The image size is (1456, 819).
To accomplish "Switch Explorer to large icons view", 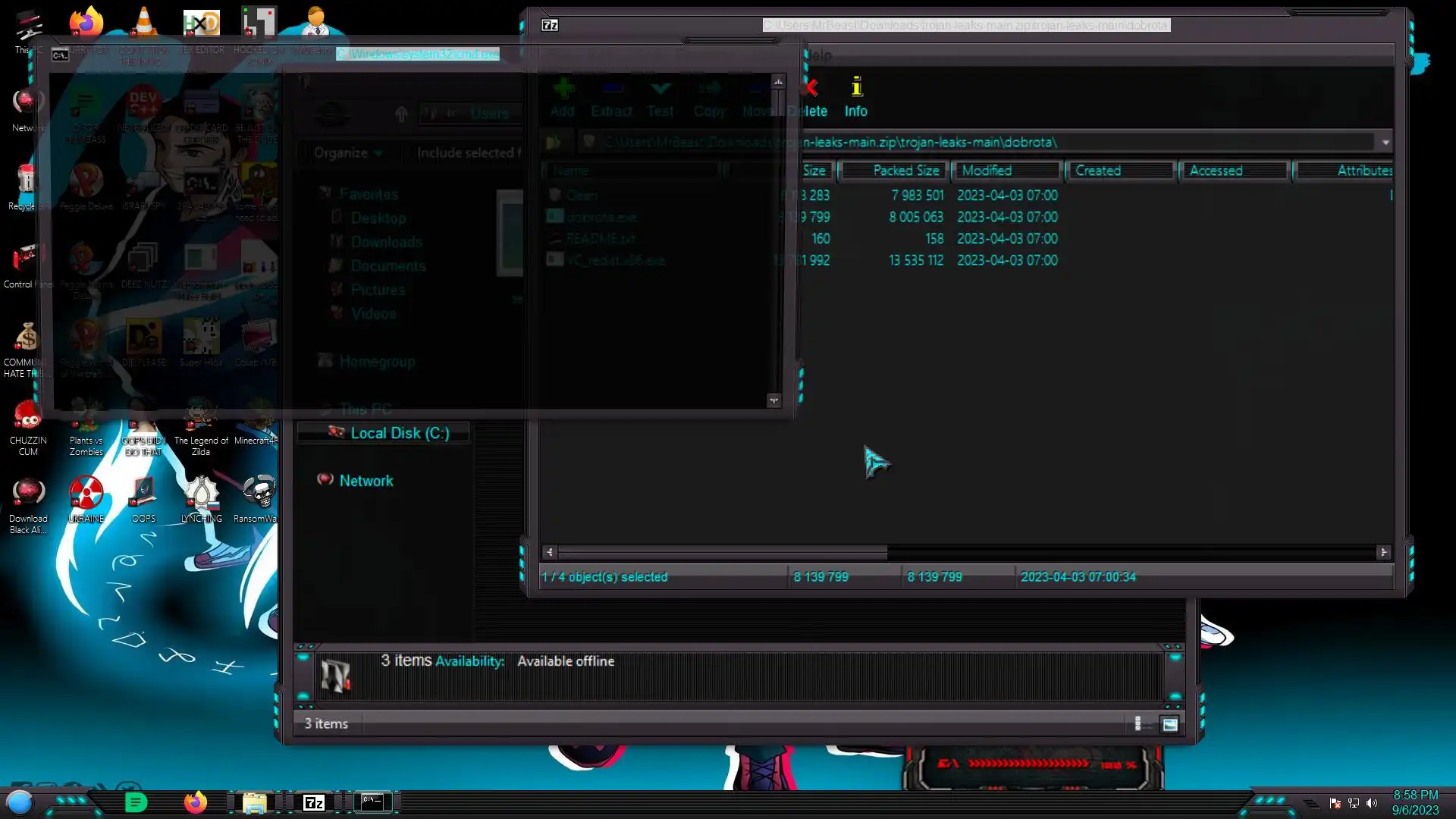I will (x=1169, y=724).
